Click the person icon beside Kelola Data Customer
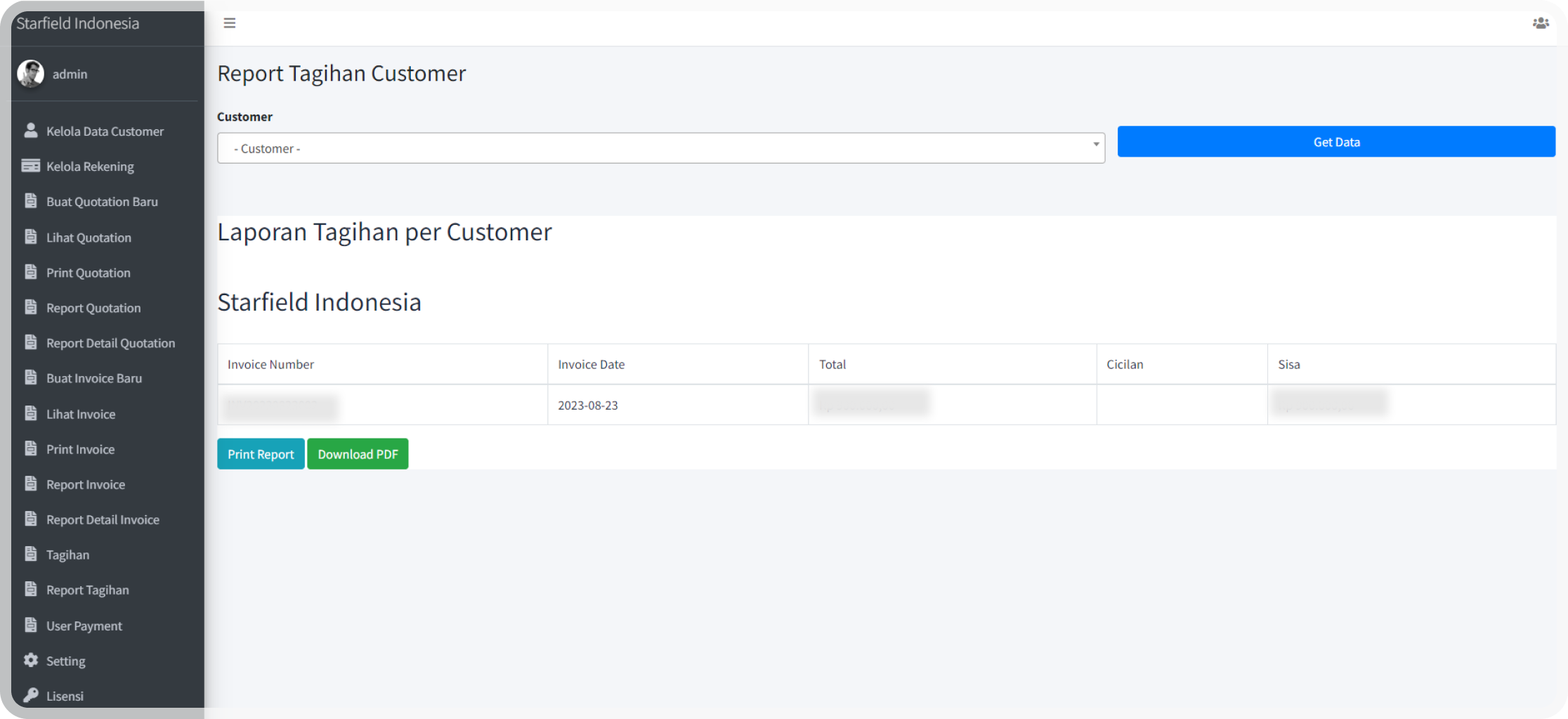 coord(31,131)
